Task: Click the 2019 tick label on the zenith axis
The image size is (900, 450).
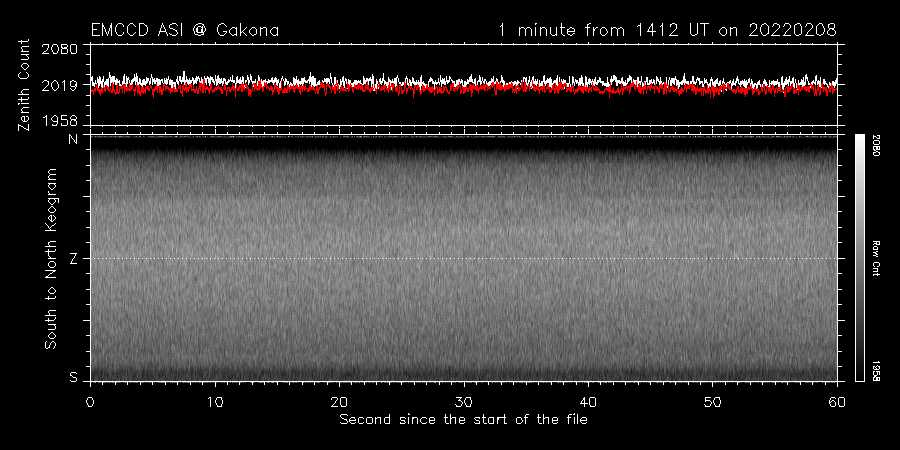Action: point(59,85)
